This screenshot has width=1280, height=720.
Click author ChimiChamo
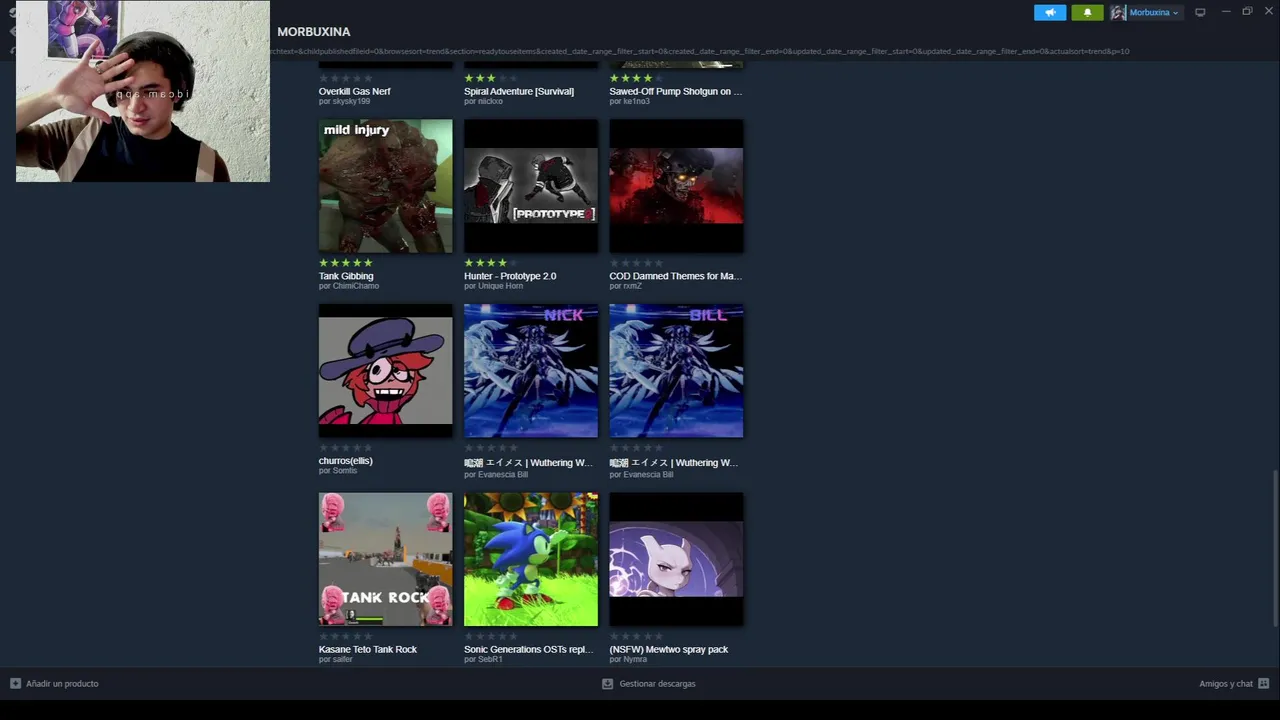(355, 286)
